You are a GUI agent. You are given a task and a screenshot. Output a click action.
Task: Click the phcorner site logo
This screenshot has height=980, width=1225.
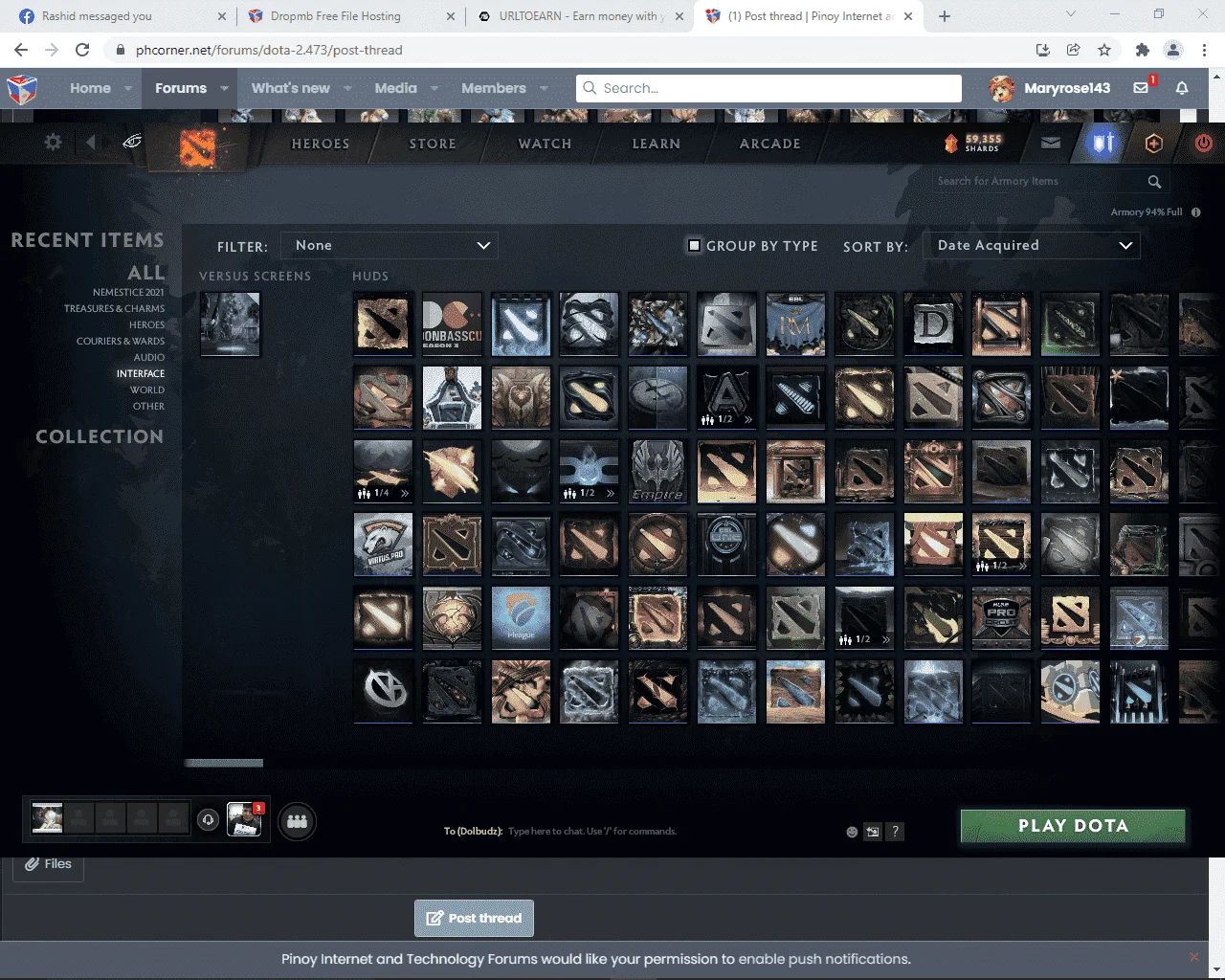22,89
